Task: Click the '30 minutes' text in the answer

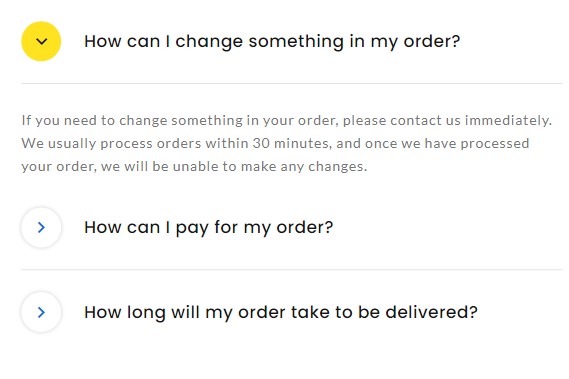Action: [x=290, y=143]
